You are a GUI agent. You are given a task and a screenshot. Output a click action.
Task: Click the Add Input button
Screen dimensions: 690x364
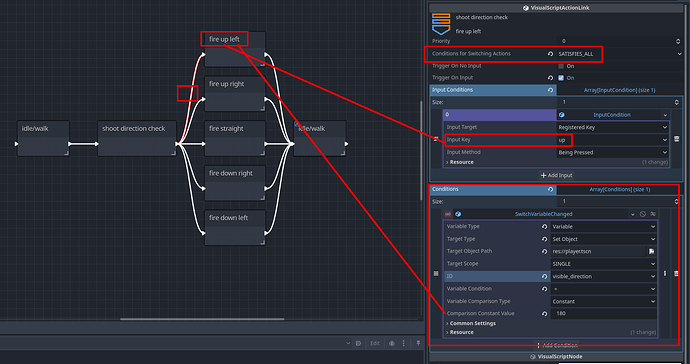tap(556, 175)
